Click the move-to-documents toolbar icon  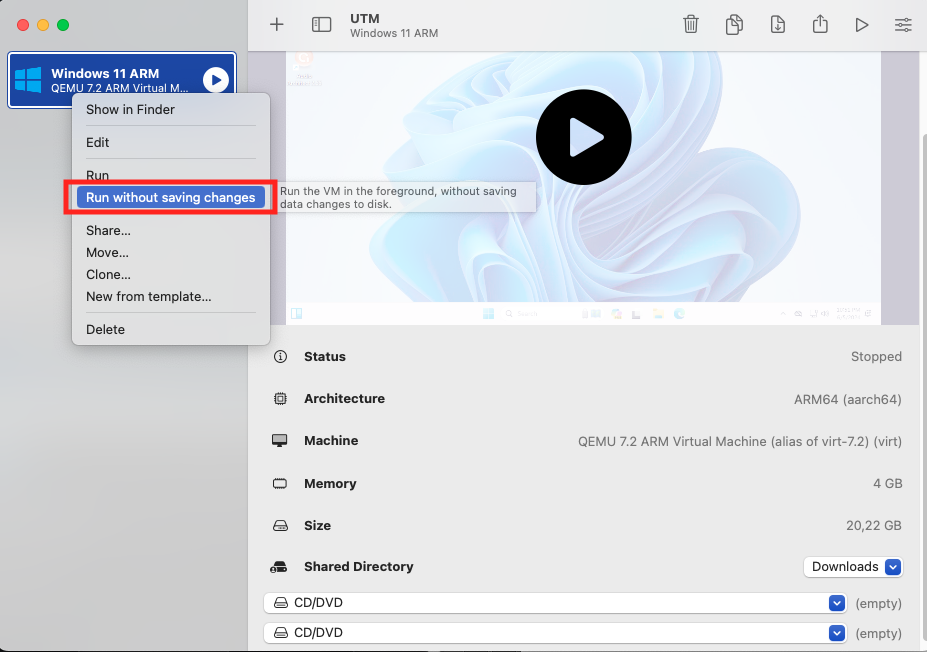click(777, 24)
